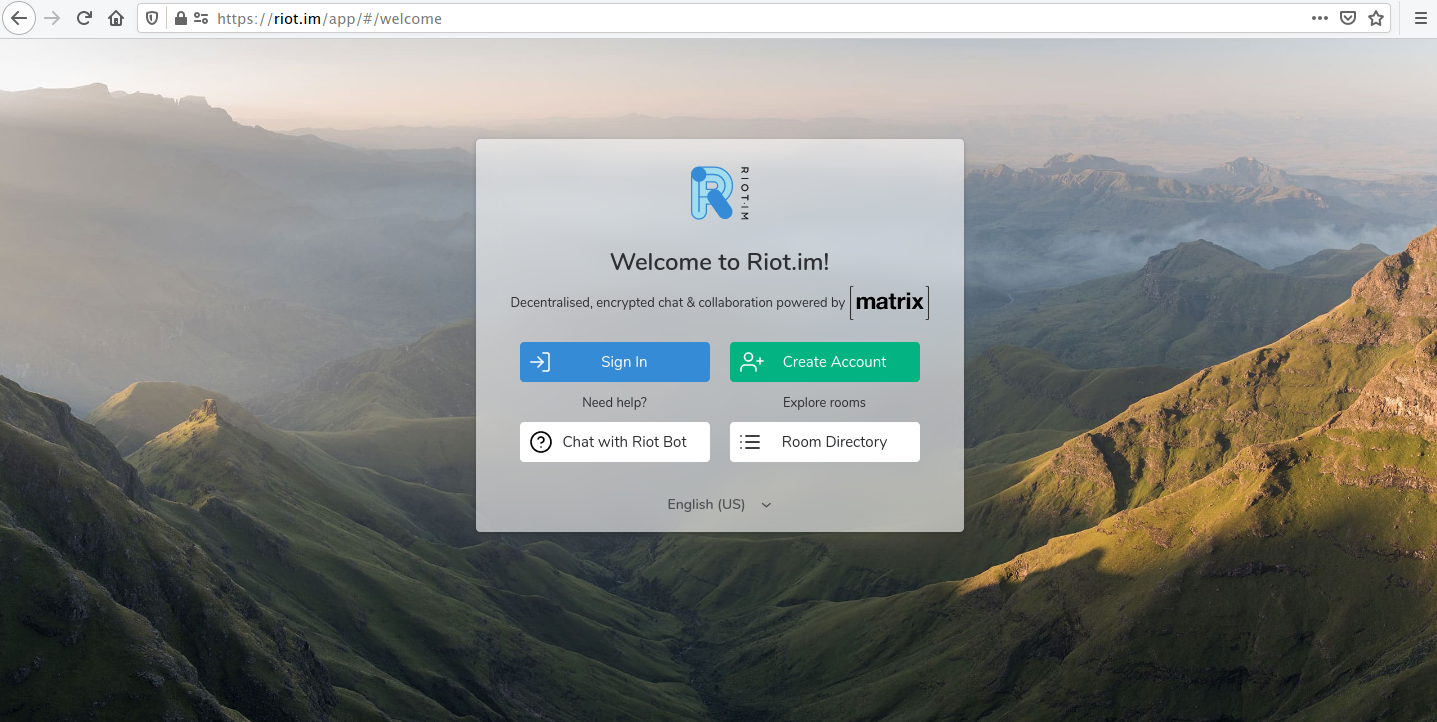Click the Riot.im logo
This screenshot has width=1437, height=722.
tap(719, 193)
